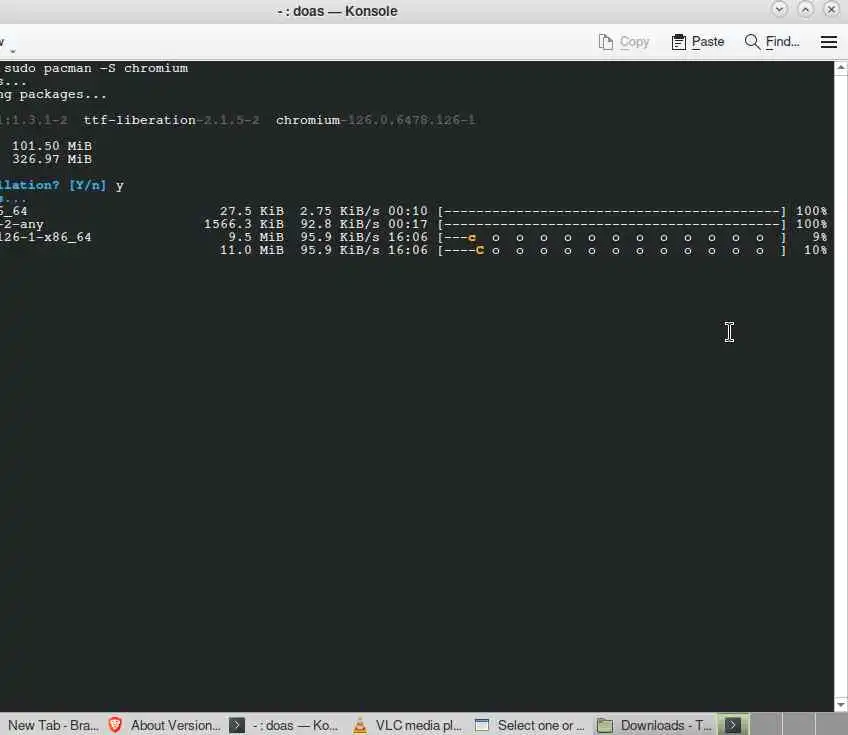Click the '-2-any' package row text
The height and width of the screenshot is (735, 848).
[22, 224]
